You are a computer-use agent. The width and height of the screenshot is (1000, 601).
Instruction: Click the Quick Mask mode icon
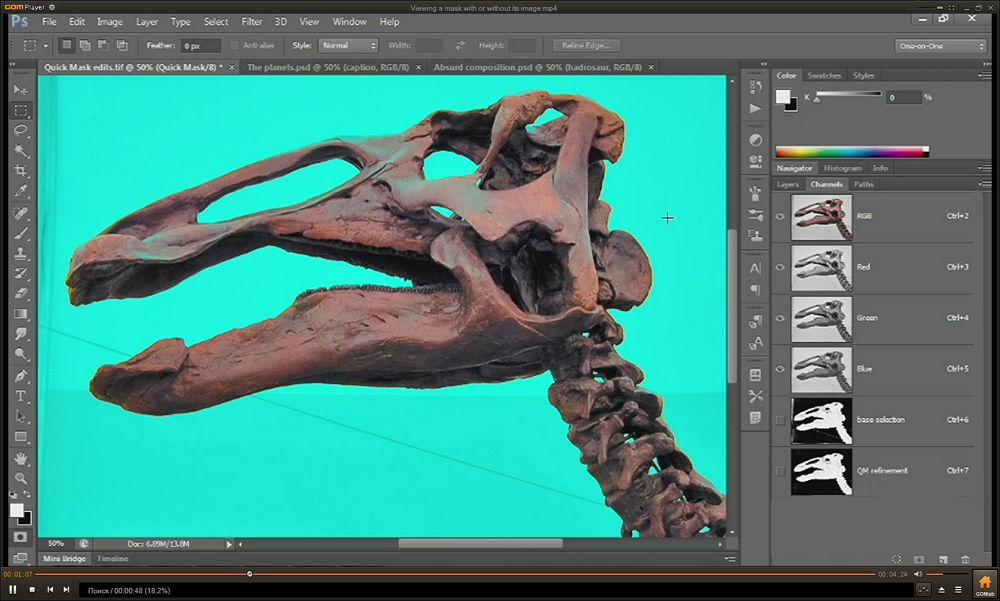(20, 537)
